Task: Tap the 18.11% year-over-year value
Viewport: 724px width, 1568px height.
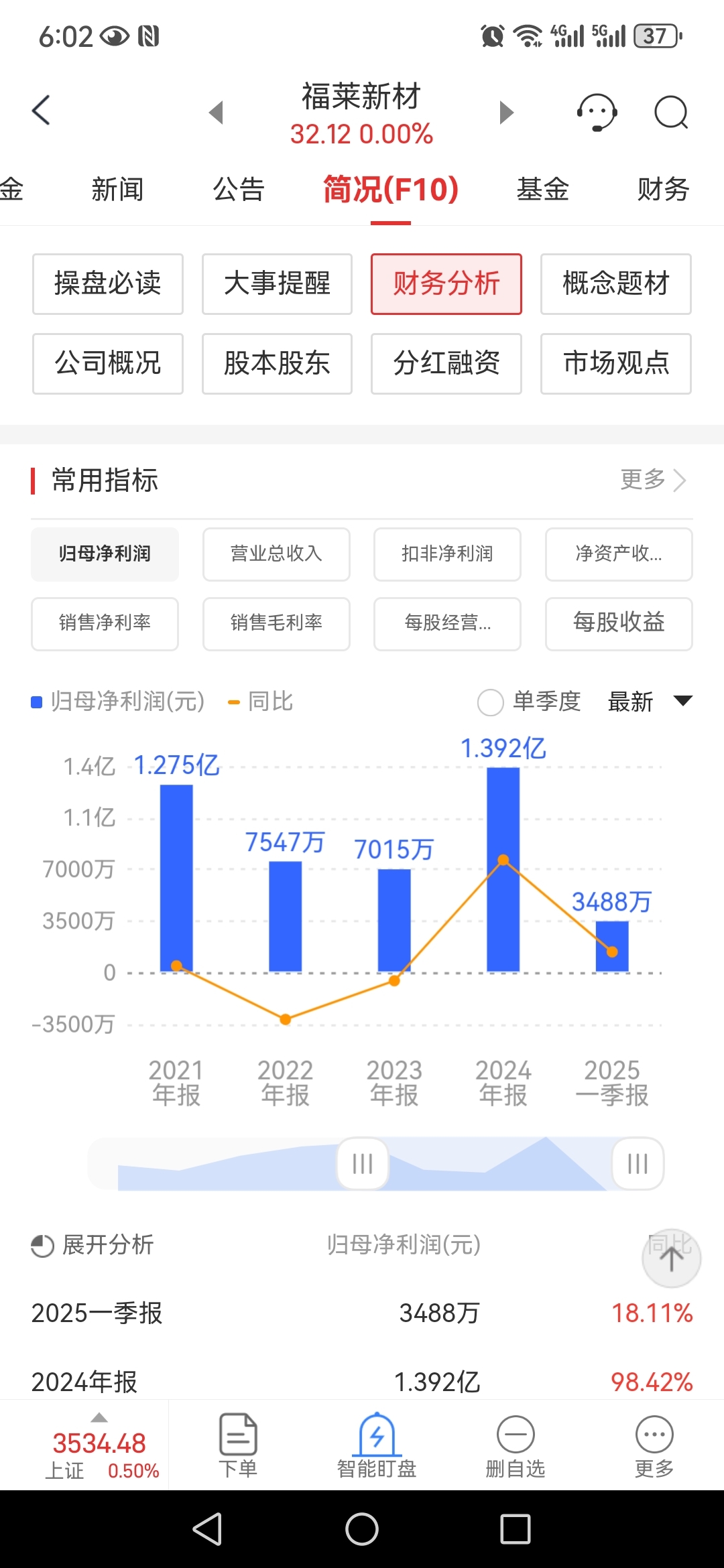Action: coord(652,1313)
